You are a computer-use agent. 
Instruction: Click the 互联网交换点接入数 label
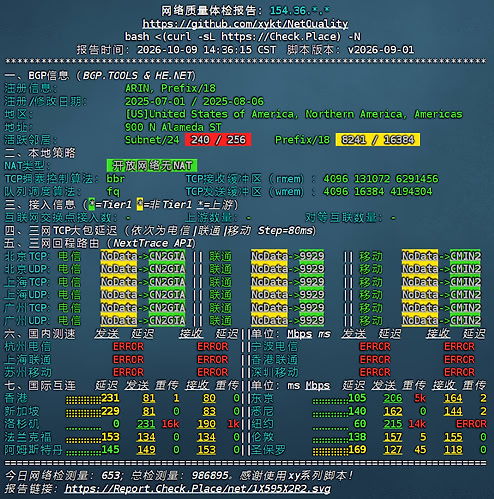(61, 218)
